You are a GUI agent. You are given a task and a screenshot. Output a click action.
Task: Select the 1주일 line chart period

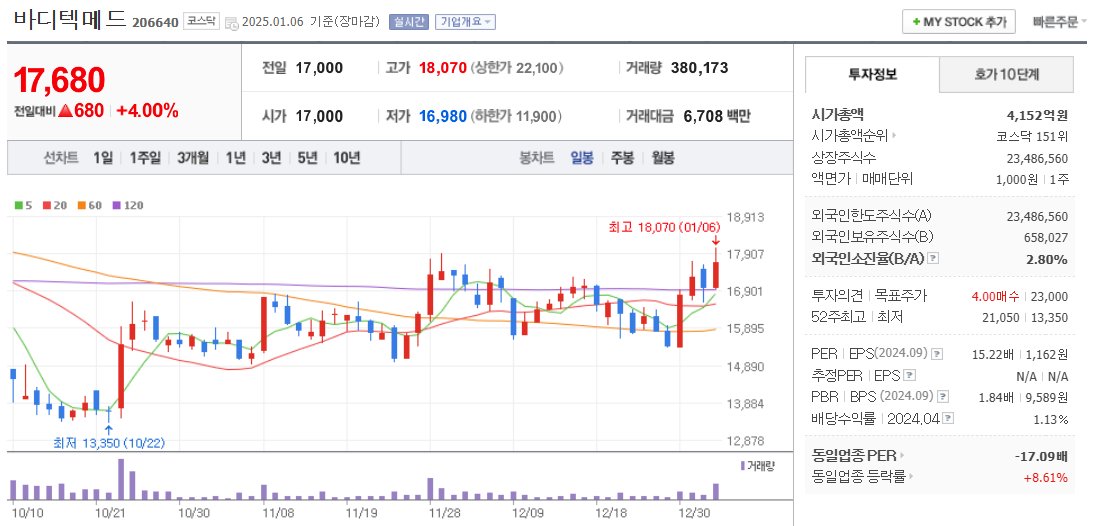(x=145, y=158)
